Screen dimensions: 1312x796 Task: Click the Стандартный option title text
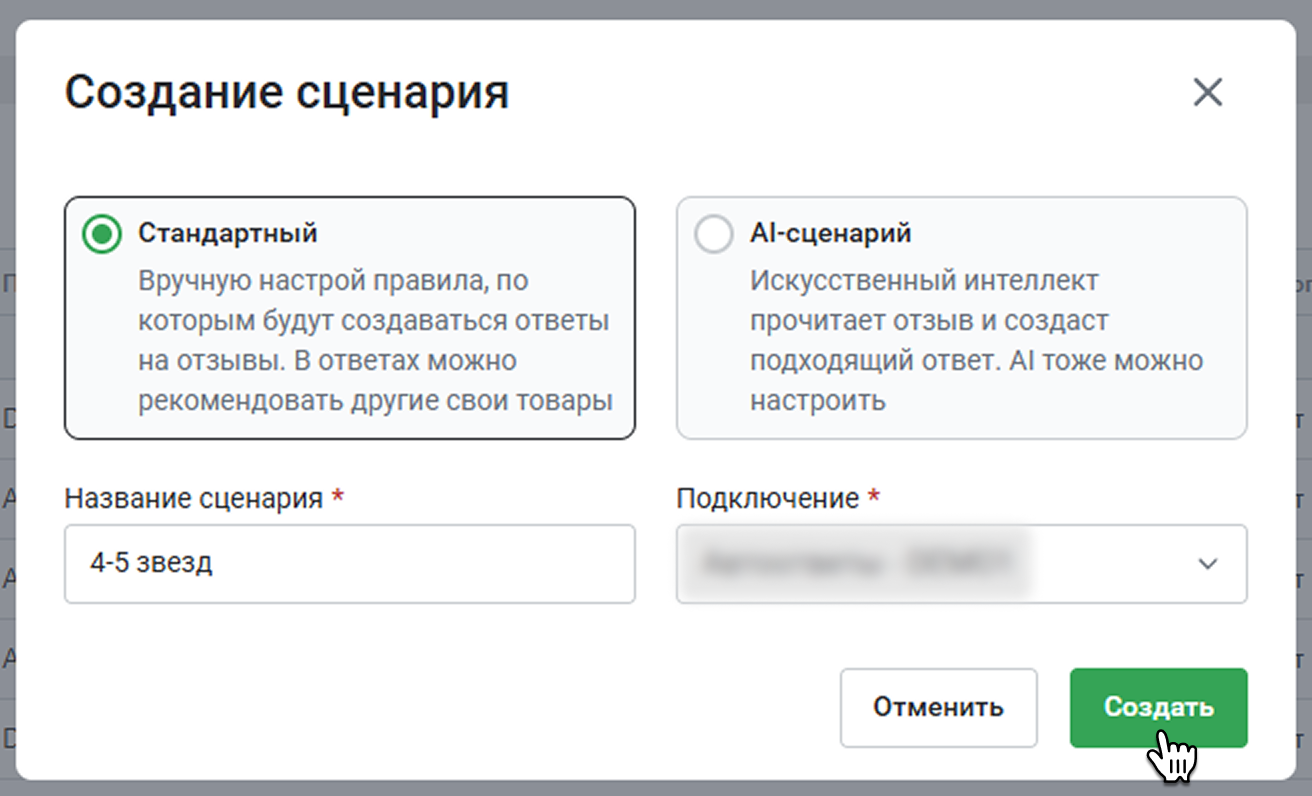click(x=227, y=233)
